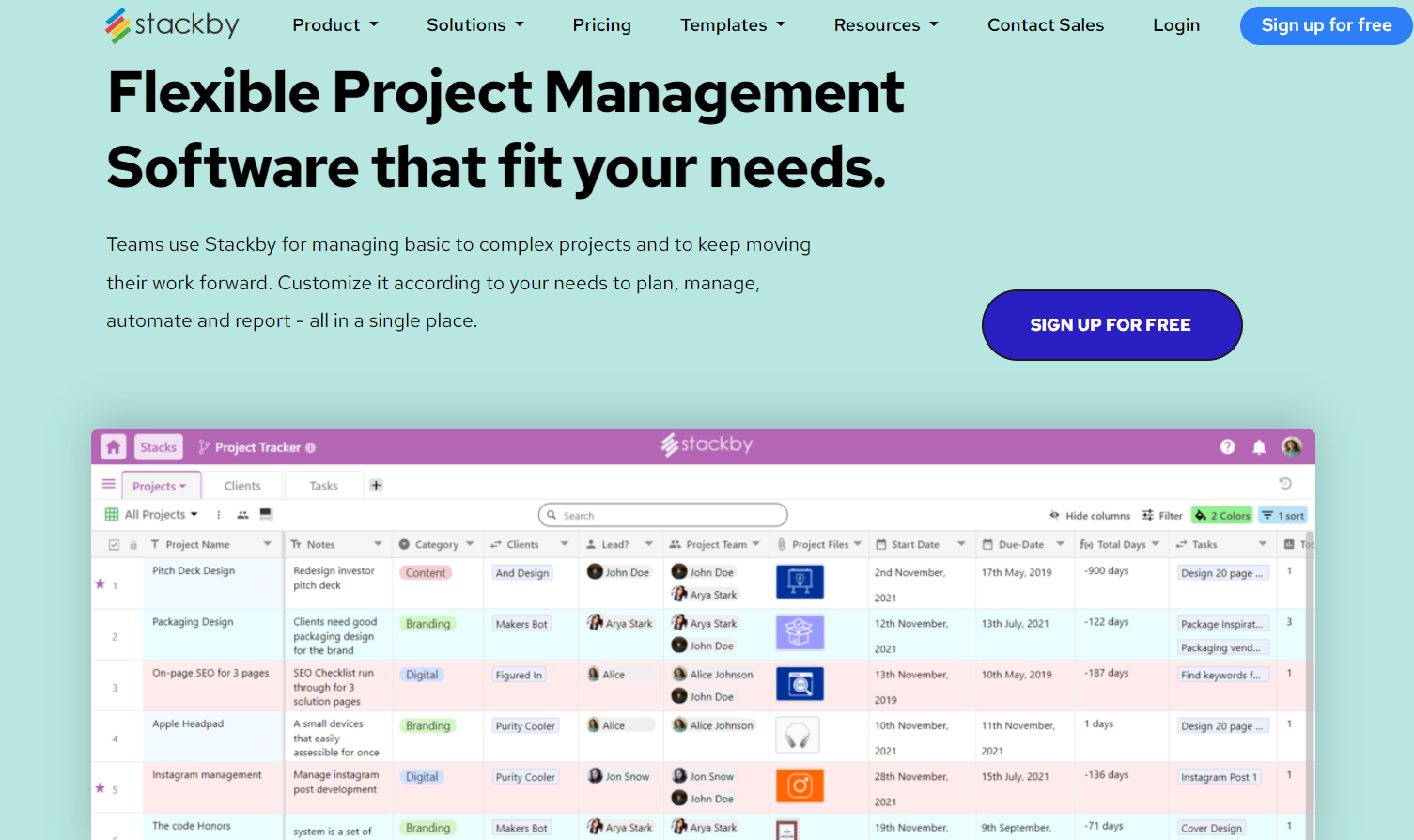Open the Home icon in the purple toolbar

click(113, 446)
